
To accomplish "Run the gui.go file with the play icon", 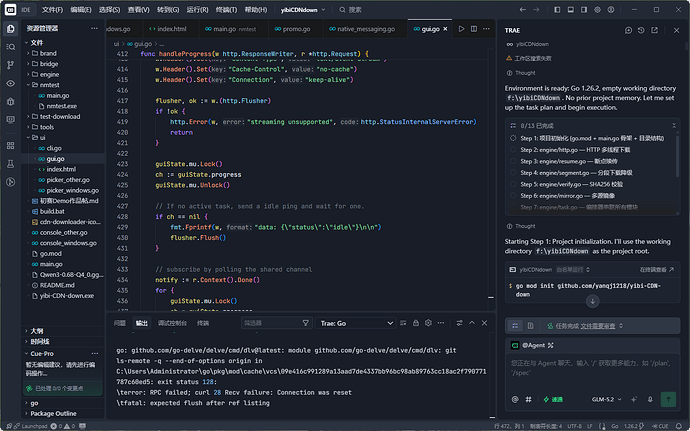I will click(x=461, y=29).
